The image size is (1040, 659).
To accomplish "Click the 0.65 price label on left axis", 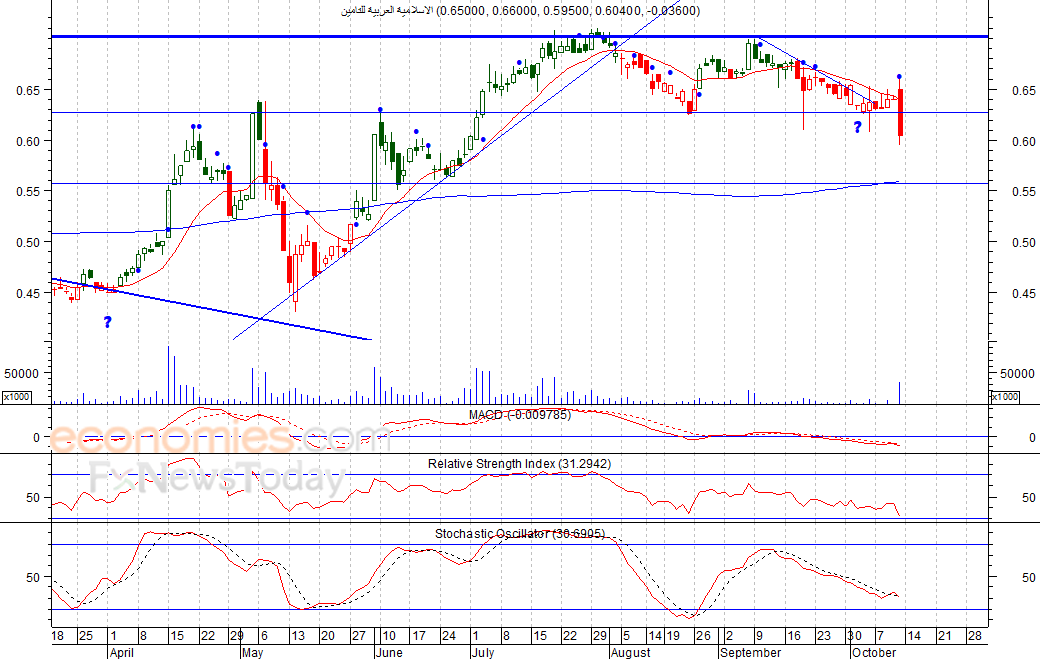I will coord(30,90).
